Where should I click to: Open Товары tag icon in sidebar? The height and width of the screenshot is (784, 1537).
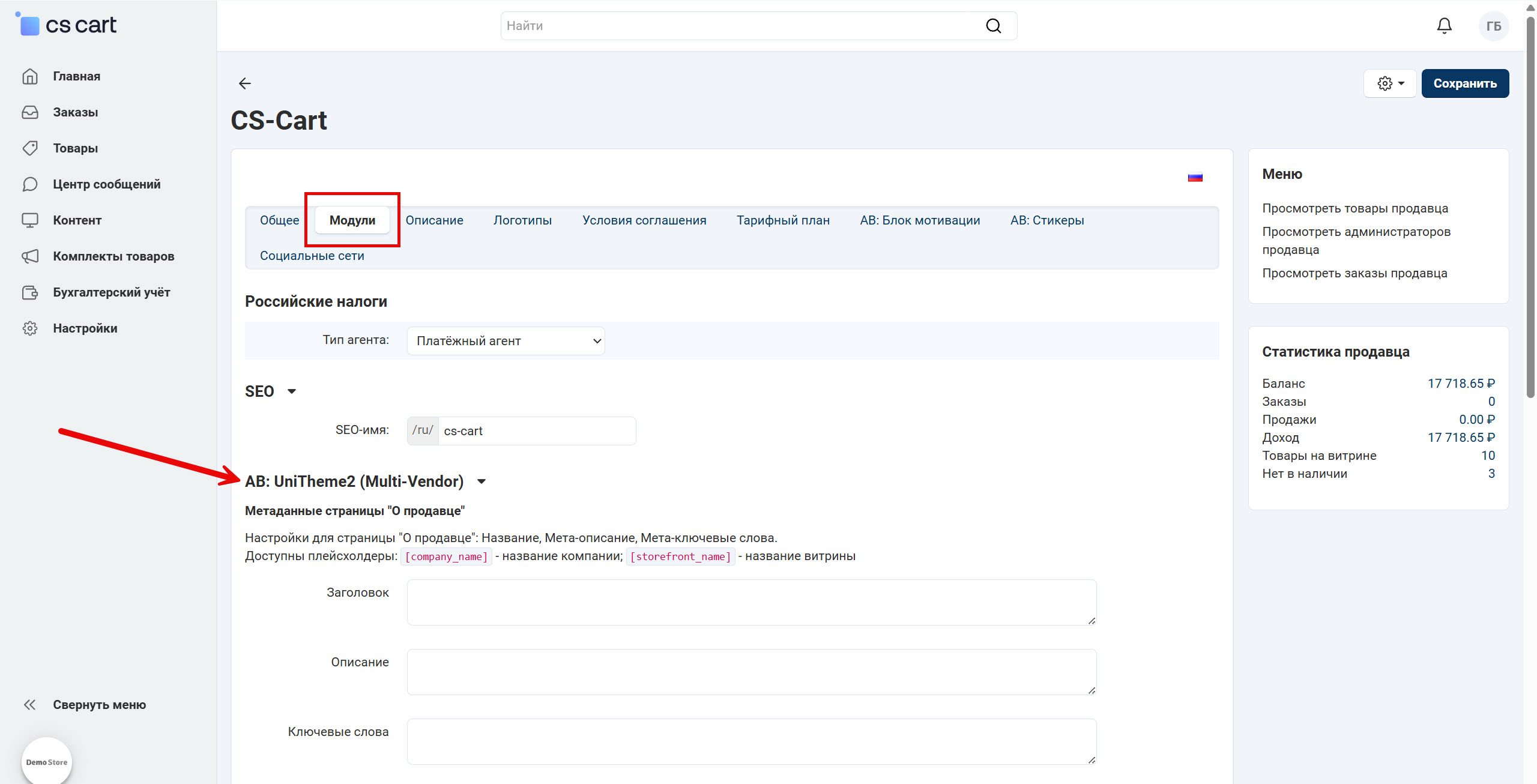(x=30, y=148)
